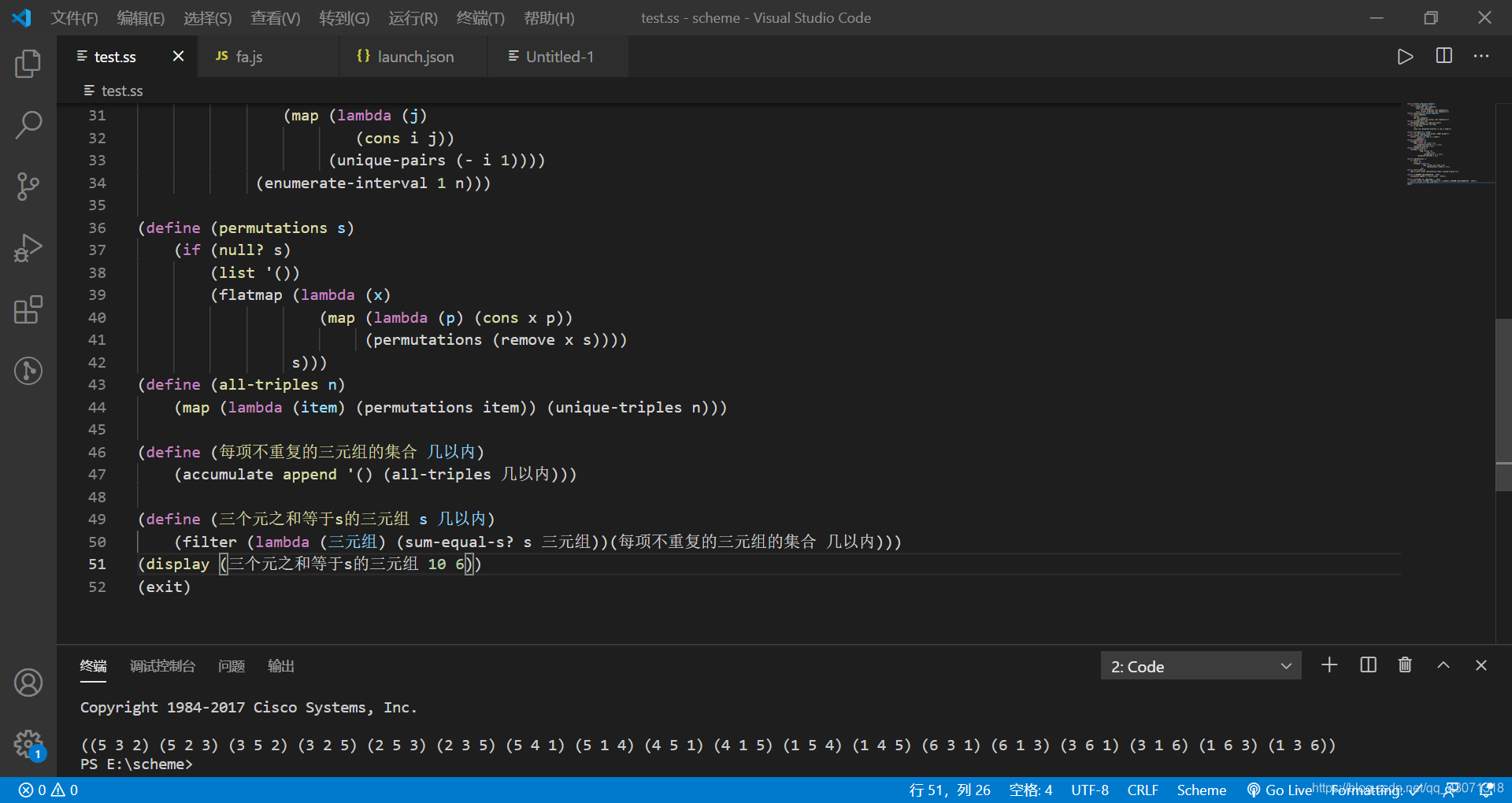This screenshot has width=1512, height=803.
Task: Start Go Live server from status bar
Action: (1280, 790)
